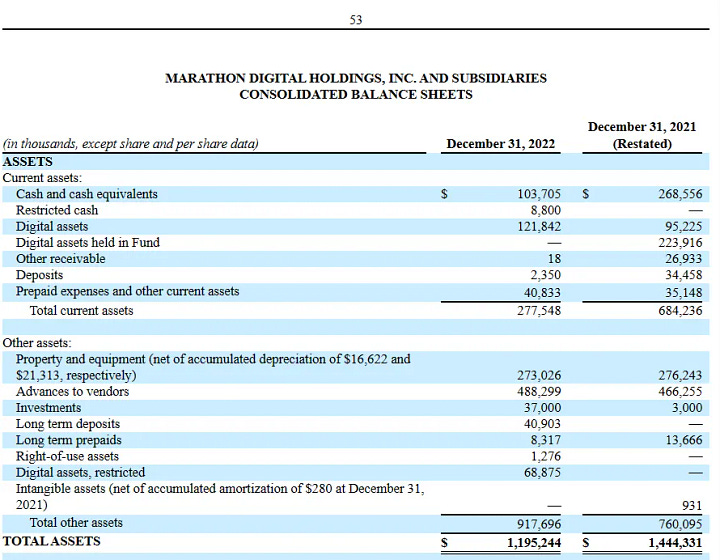Select the 'Other receivable' label

61,258
